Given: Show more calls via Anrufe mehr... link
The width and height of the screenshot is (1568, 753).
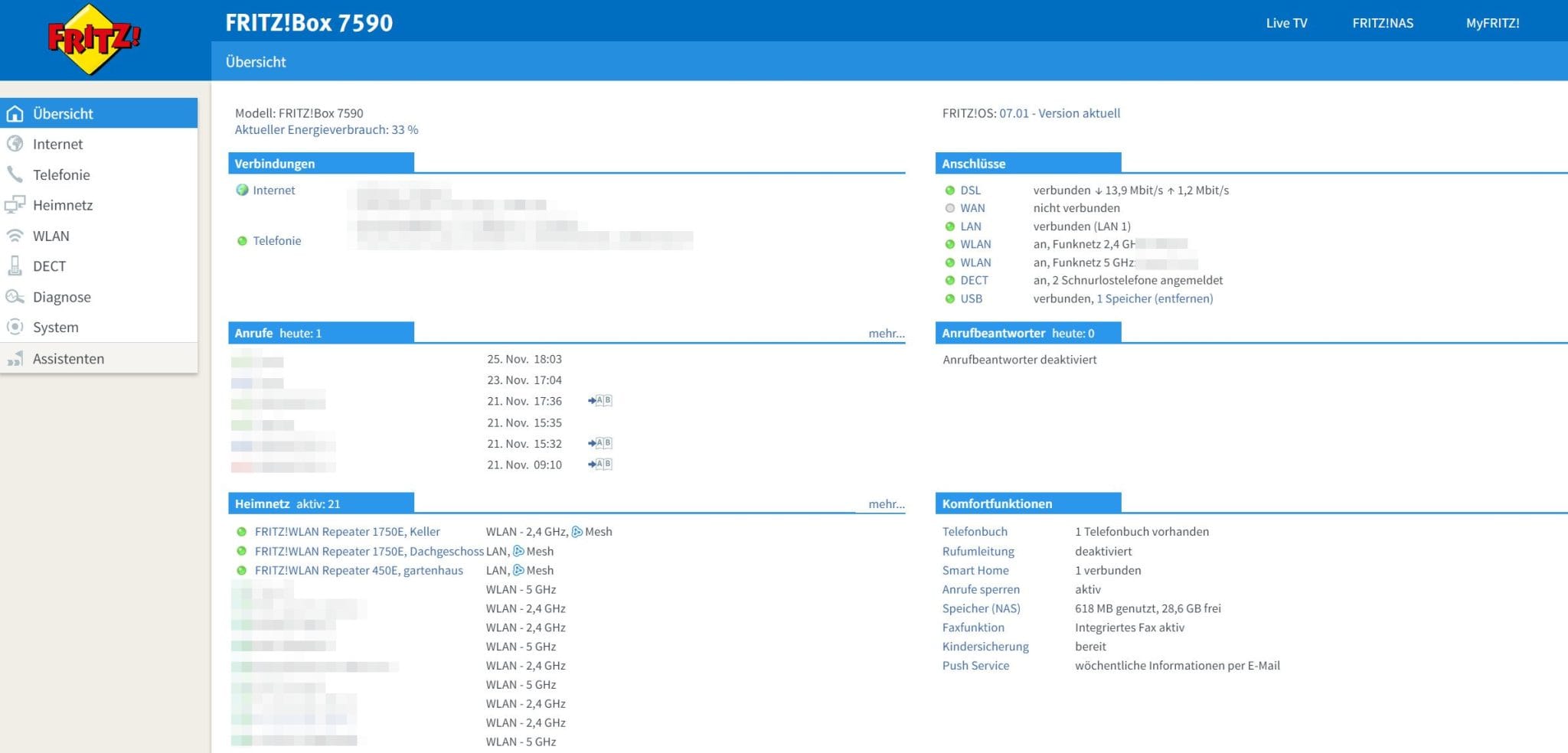Looking at the screenshot, I should [887, 333].
